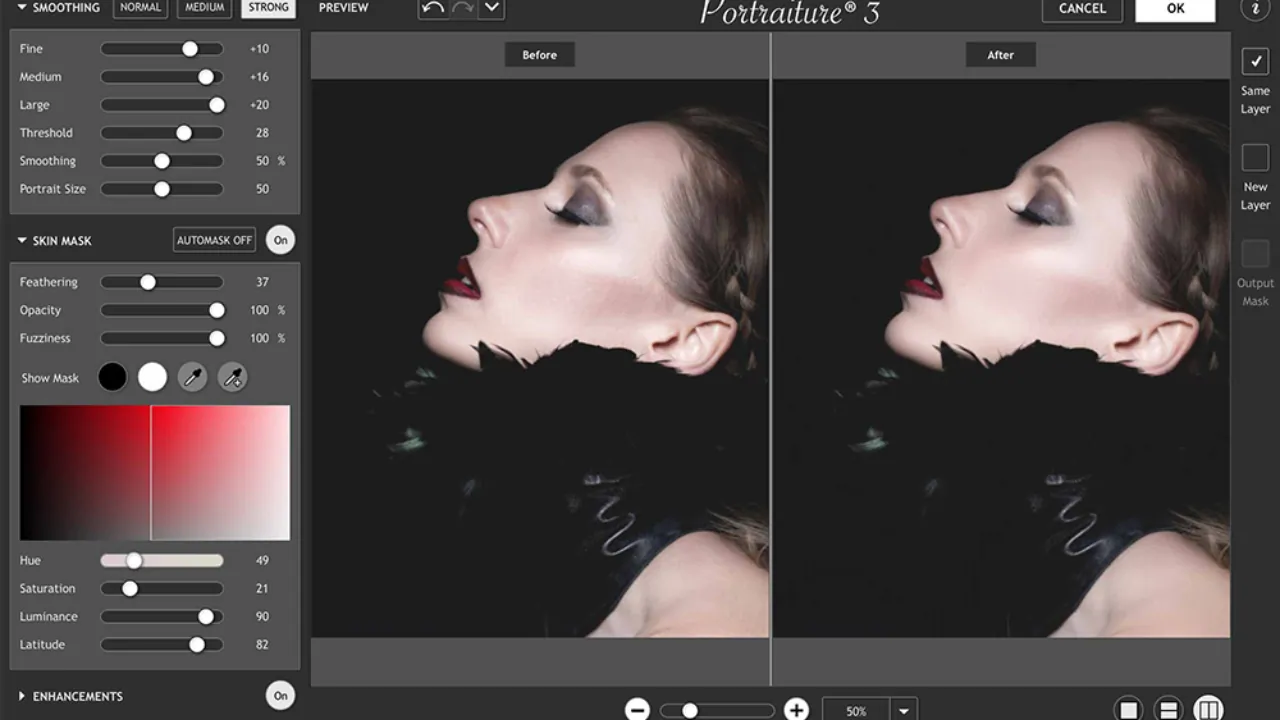Click the Large slider handle
The image size is (1280, 720).
coord(216,105)
